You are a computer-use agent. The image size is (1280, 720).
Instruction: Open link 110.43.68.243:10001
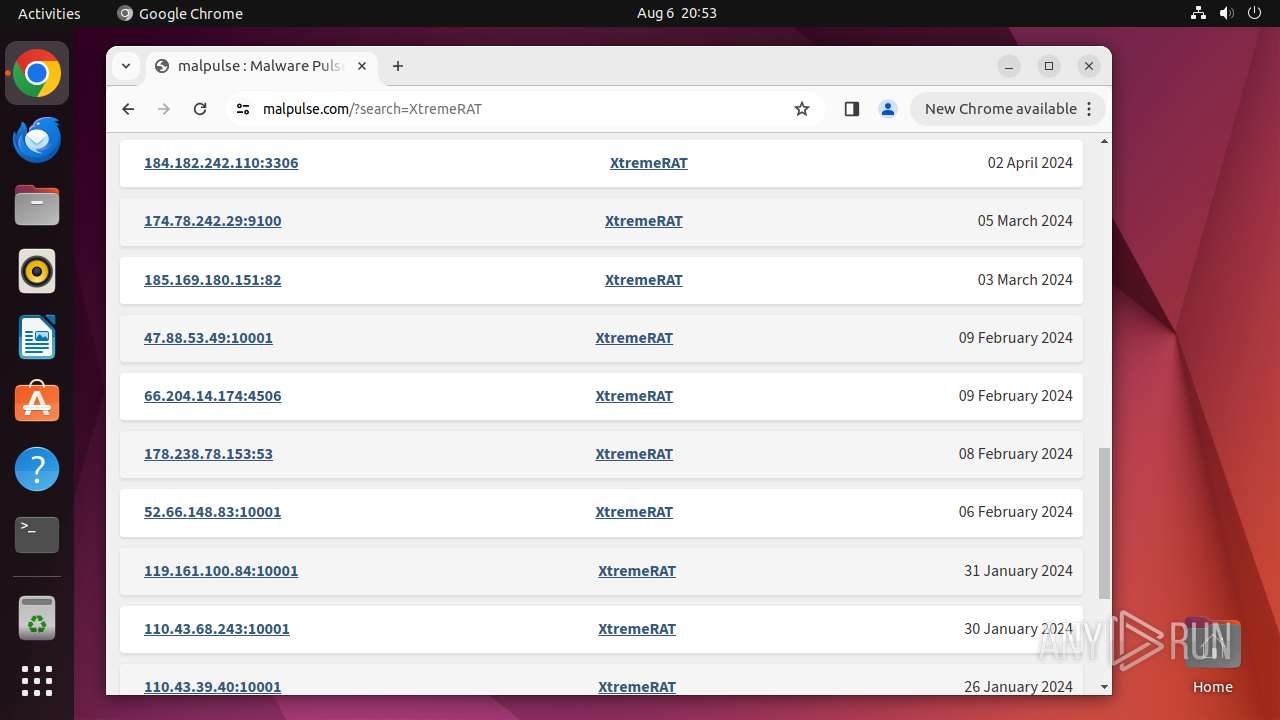217,629
